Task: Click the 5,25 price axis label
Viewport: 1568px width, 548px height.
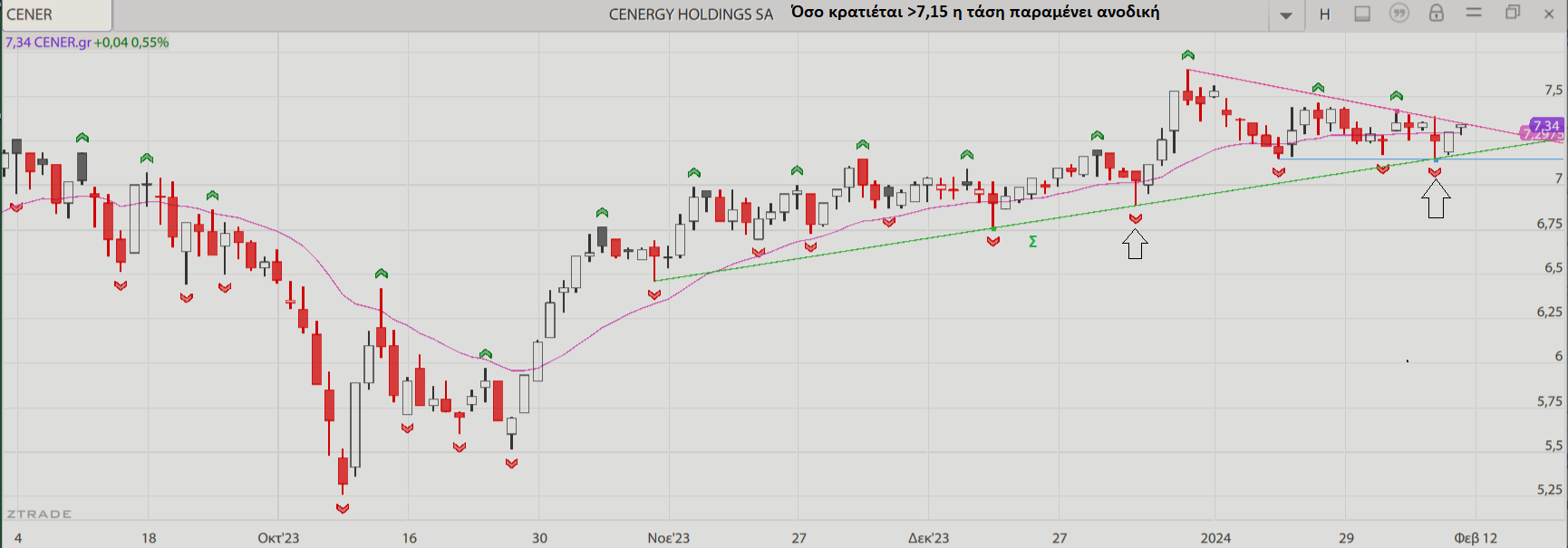Action: [1550, 489]
